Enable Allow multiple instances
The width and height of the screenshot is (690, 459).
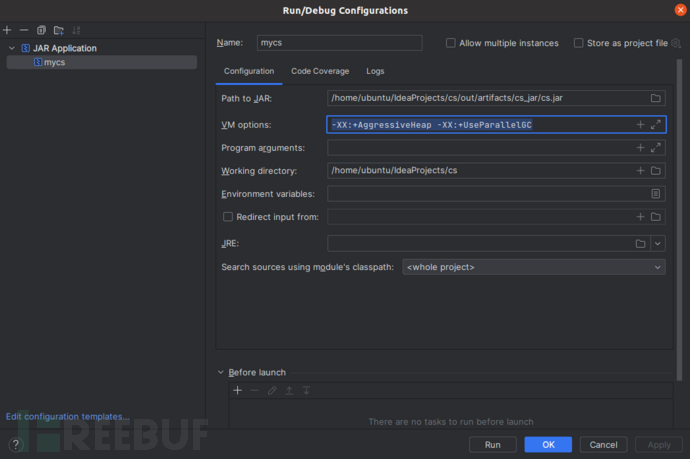[451, 43]
